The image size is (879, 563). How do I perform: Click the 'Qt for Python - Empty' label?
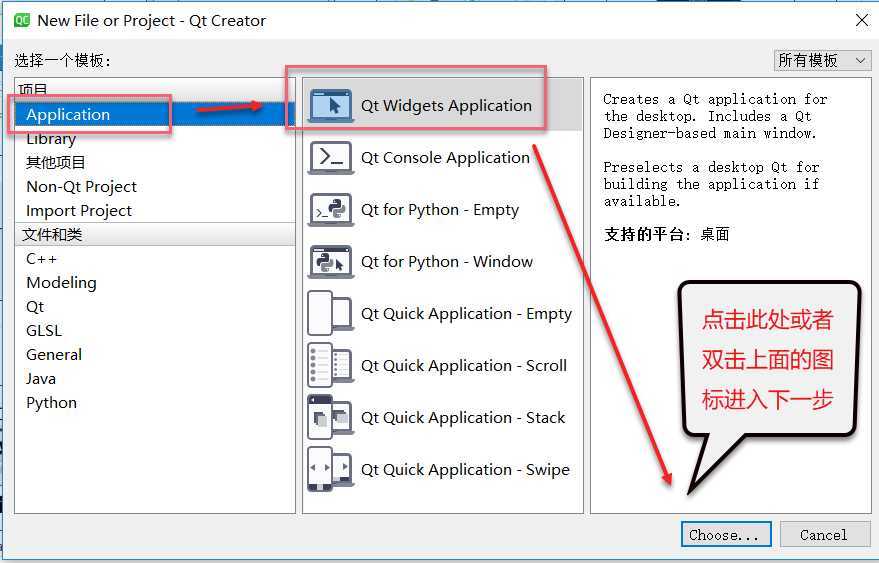(x=440, y=210)
